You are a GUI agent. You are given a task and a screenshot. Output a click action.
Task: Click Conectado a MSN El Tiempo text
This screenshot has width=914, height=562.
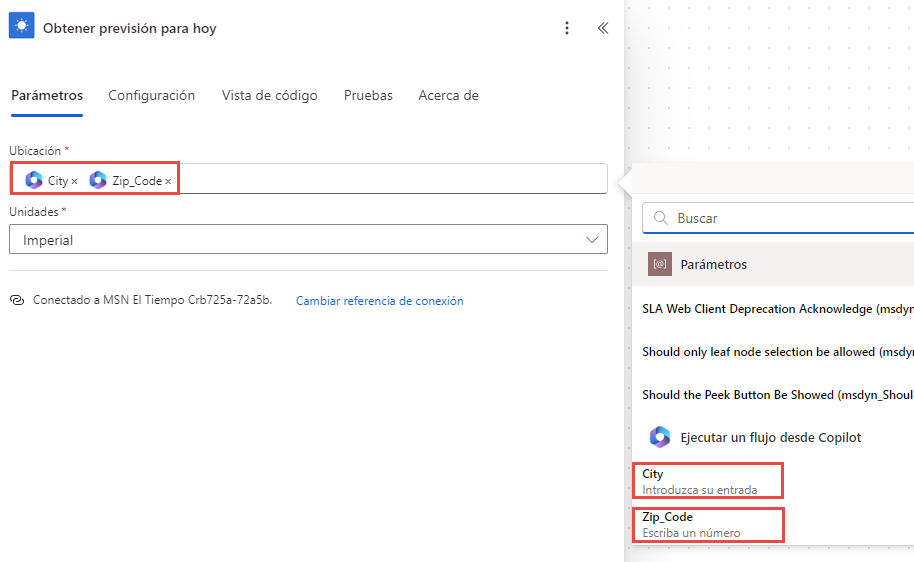click(152, 300)
